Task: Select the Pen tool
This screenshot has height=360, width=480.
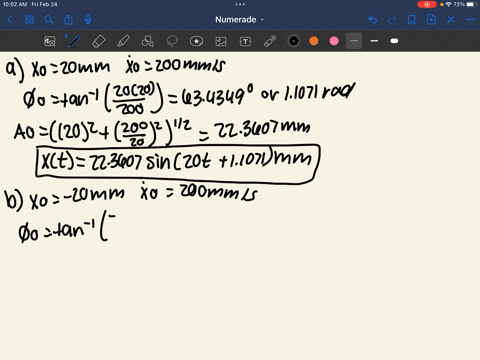Action: coord(74,41)
